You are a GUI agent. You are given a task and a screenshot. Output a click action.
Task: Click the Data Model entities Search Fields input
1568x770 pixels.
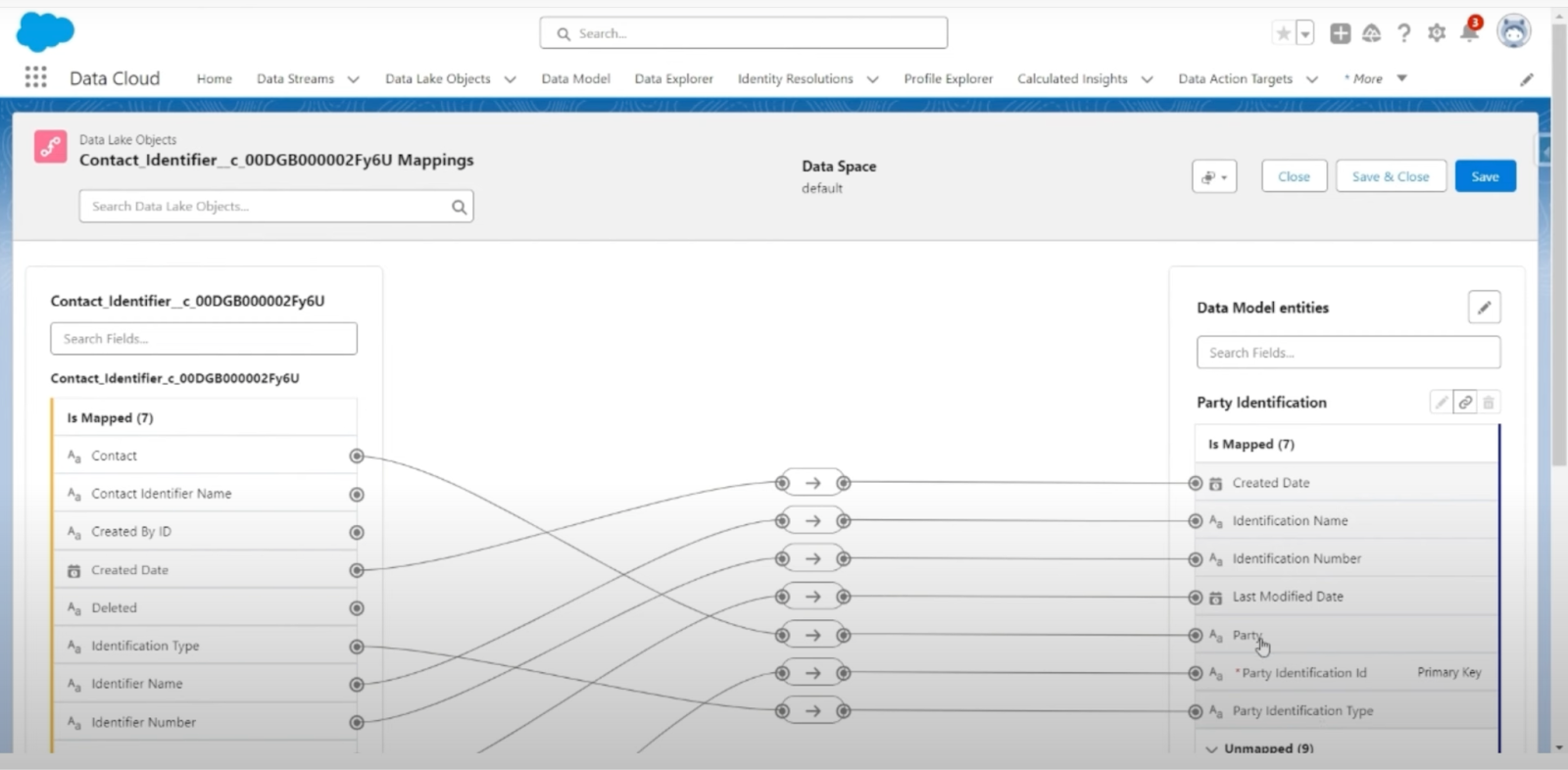click(x=1347, y=353)
